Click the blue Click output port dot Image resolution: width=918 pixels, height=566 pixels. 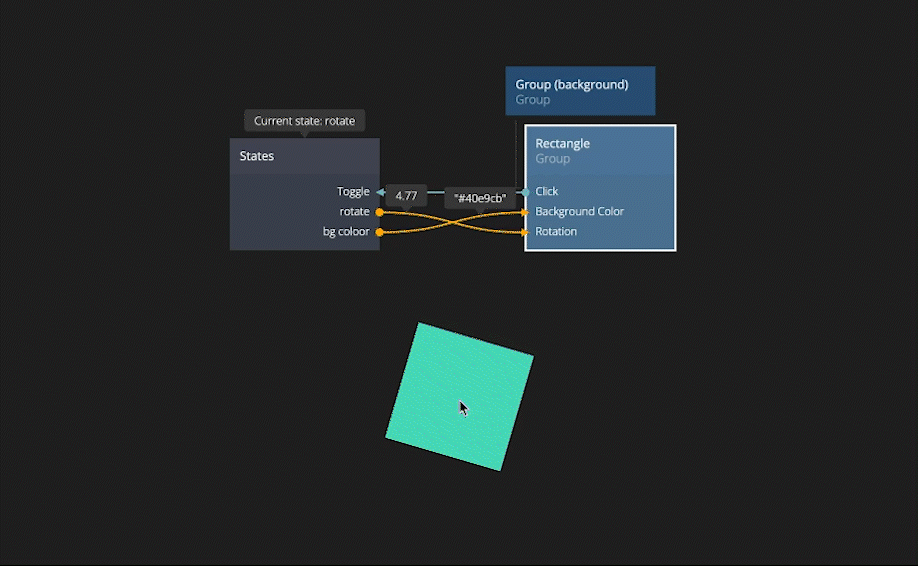526,192
